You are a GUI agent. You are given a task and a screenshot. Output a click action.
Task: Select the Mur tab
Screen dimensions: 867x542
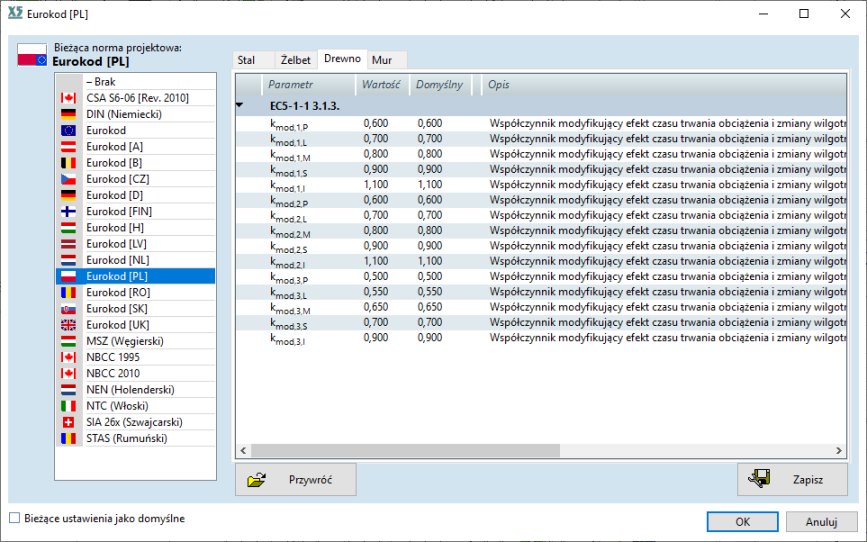(x=381, y=60)
